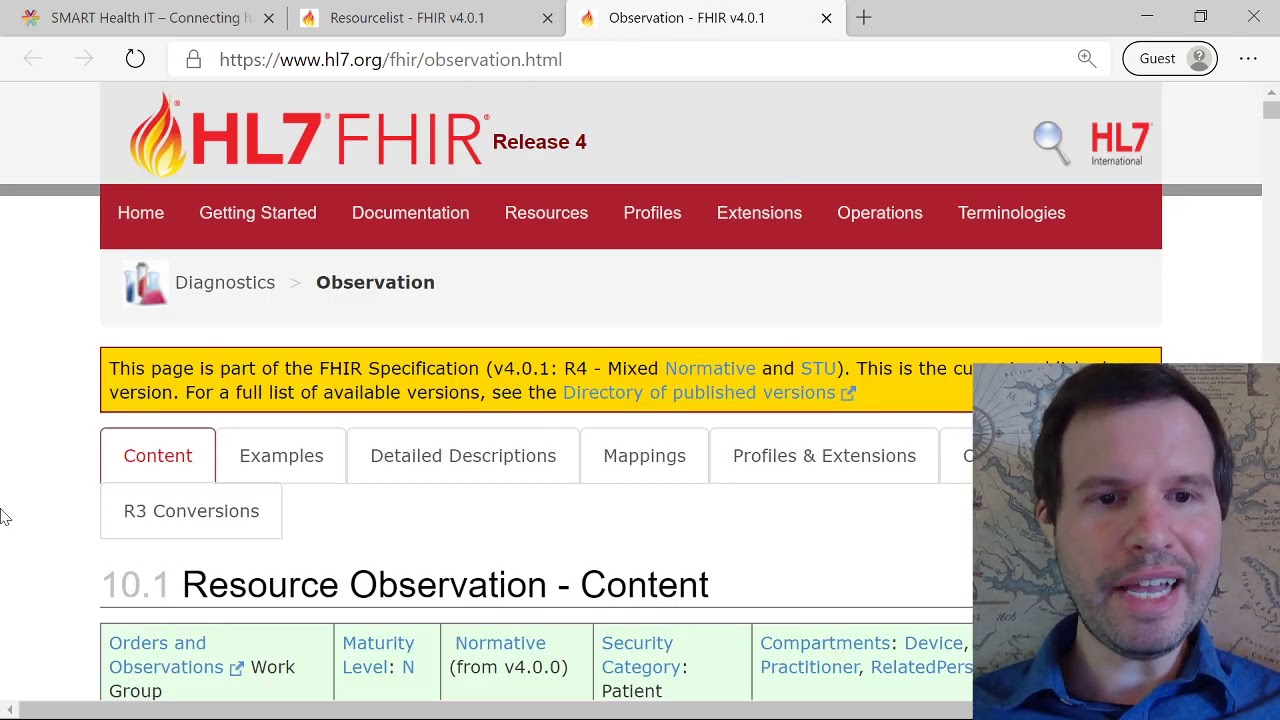Open the Extensions menu item
Screen dimensions: 1280x720
coord(759,213)
